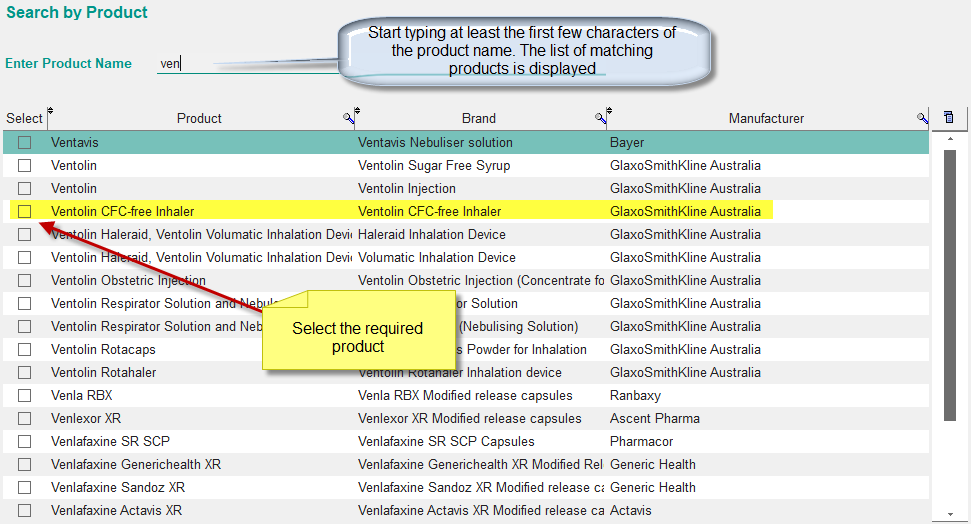Click the vertical scrollbar thumb
The width and height of the screenshot is (971, 524).
coord(950,285)
